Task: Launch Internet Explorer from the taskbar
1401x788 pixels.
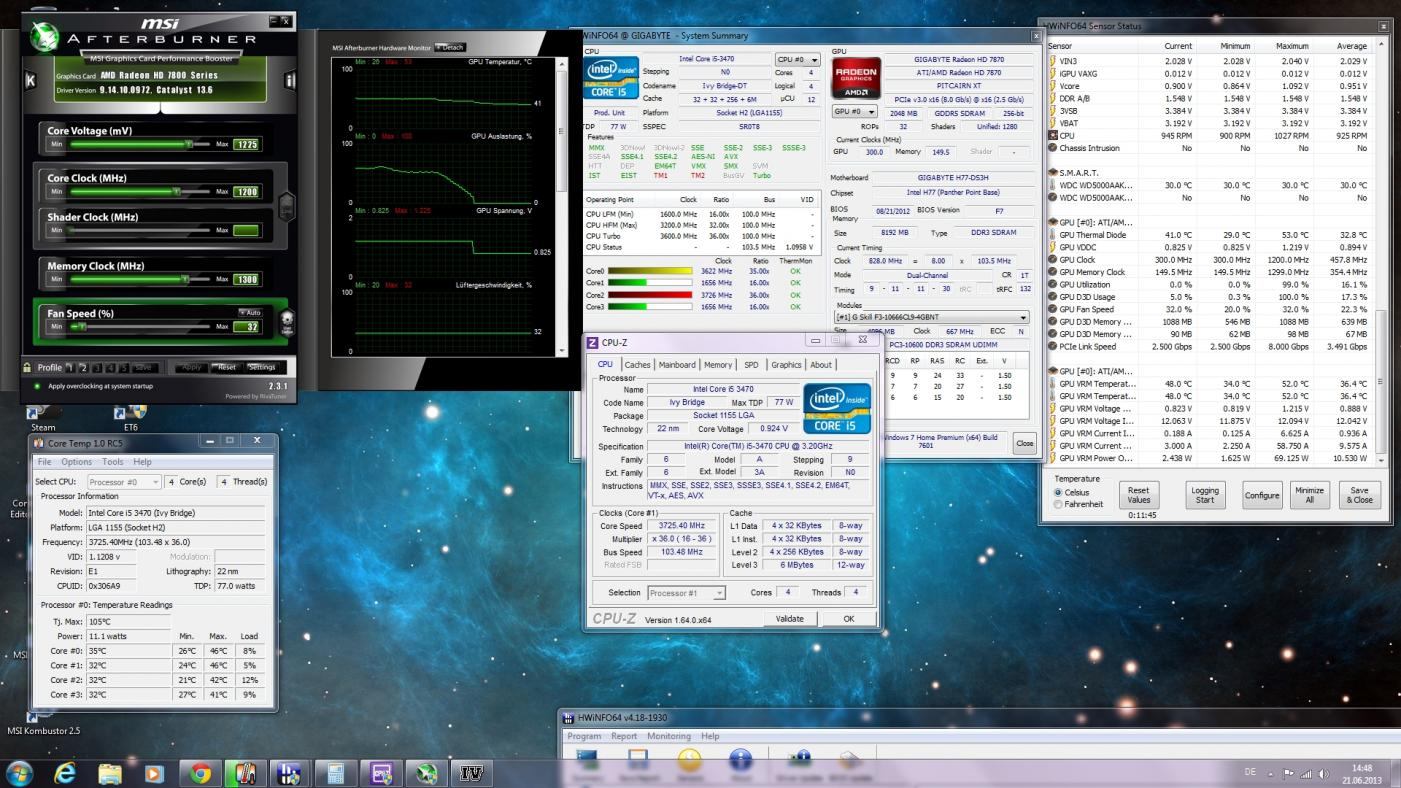Action: (x=65, y=773)
